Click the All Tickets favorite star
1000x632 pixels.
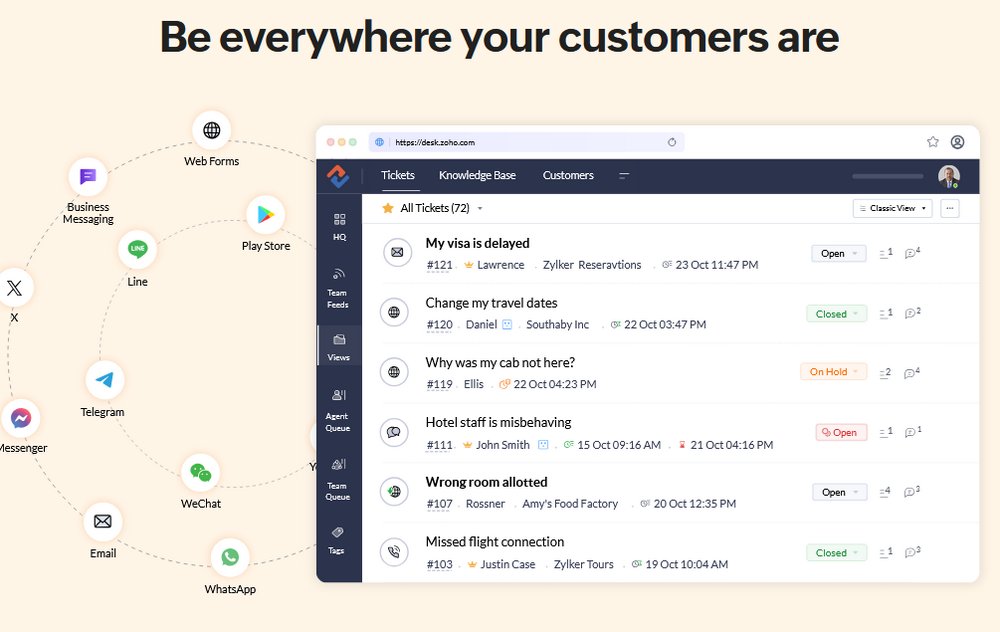point(387,208)
